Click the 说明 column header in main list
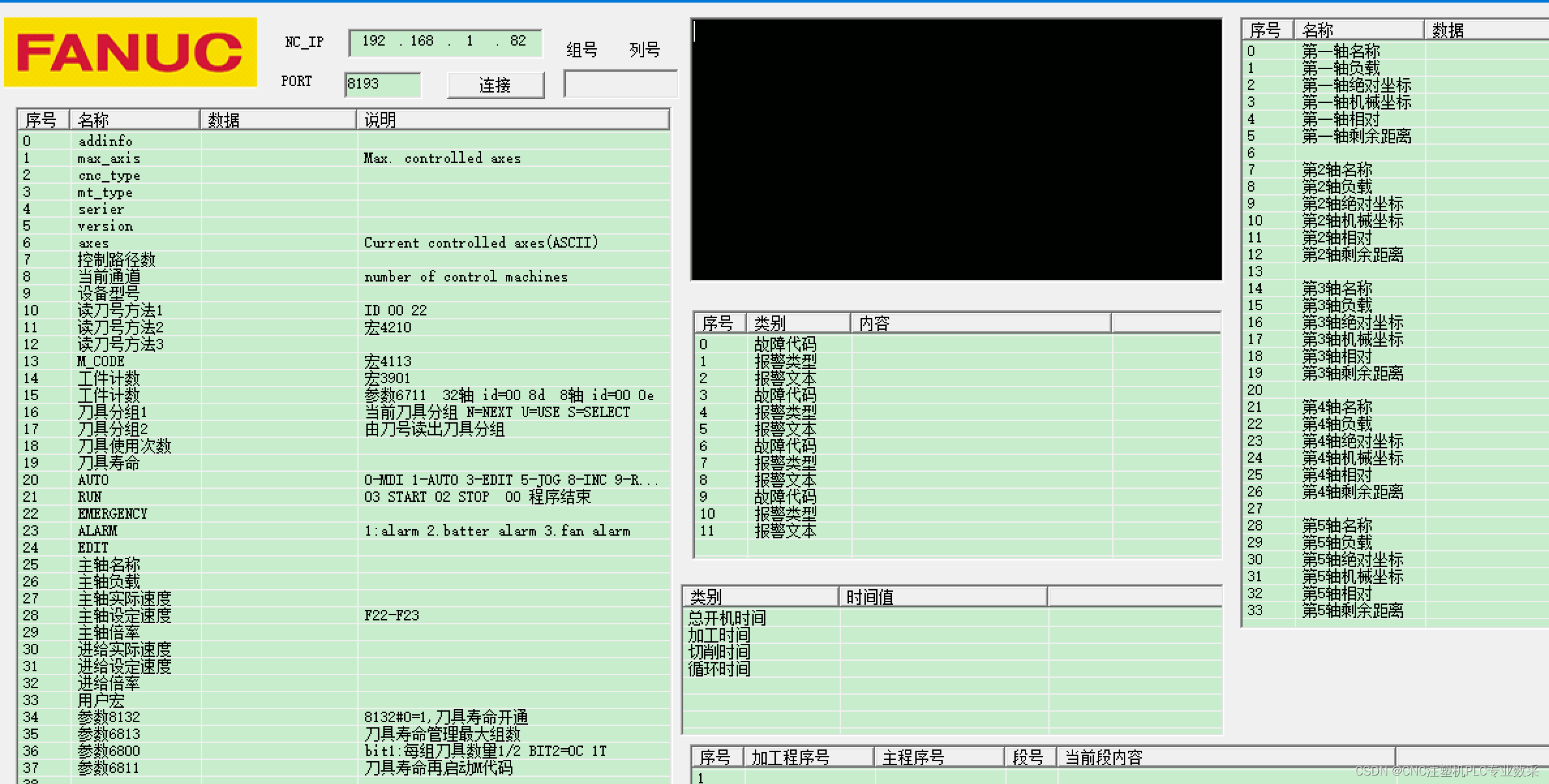The image size is (1549, 784). [512, 120]
